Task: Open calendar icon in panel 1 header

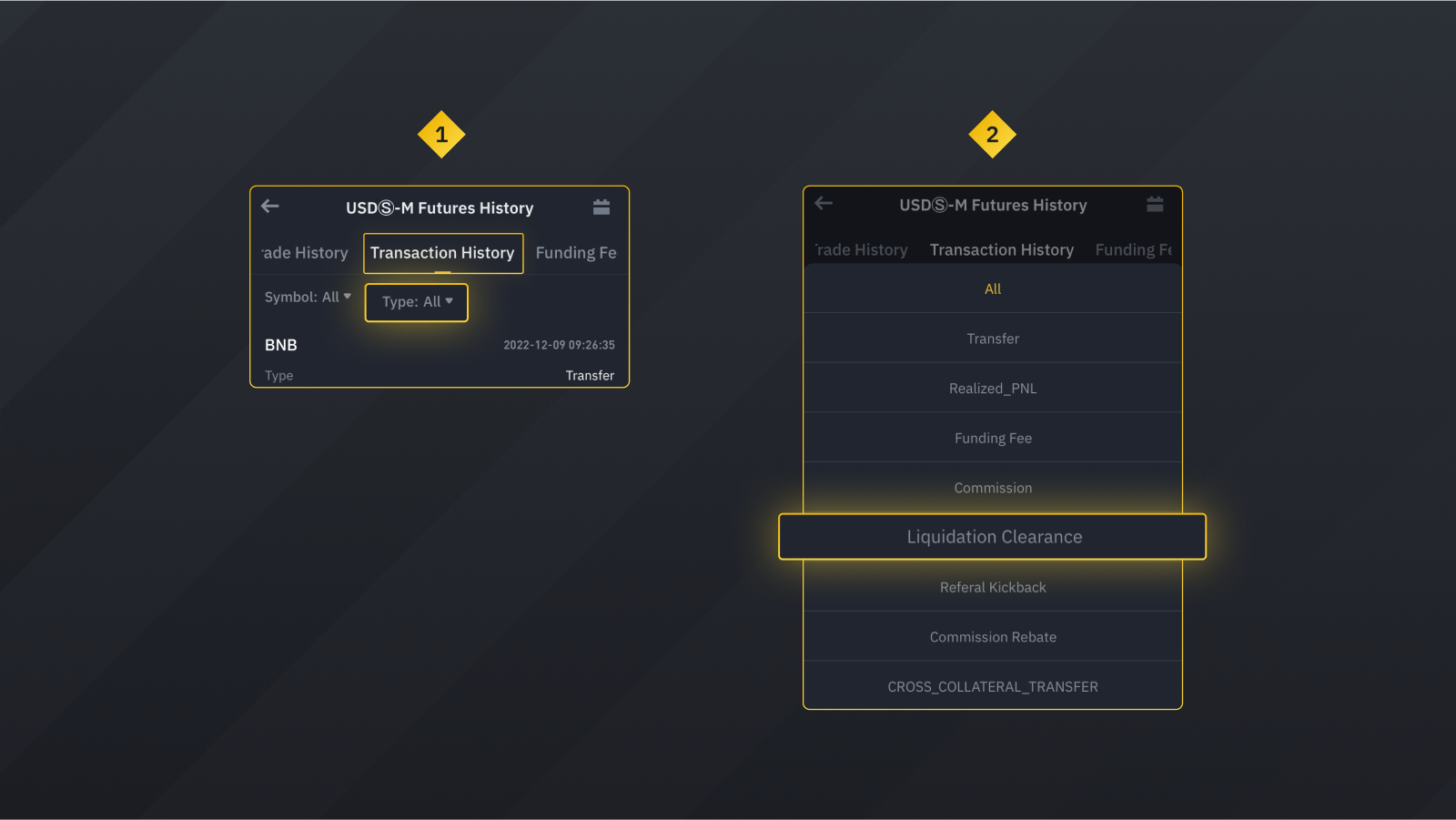Action: (602, 208)
